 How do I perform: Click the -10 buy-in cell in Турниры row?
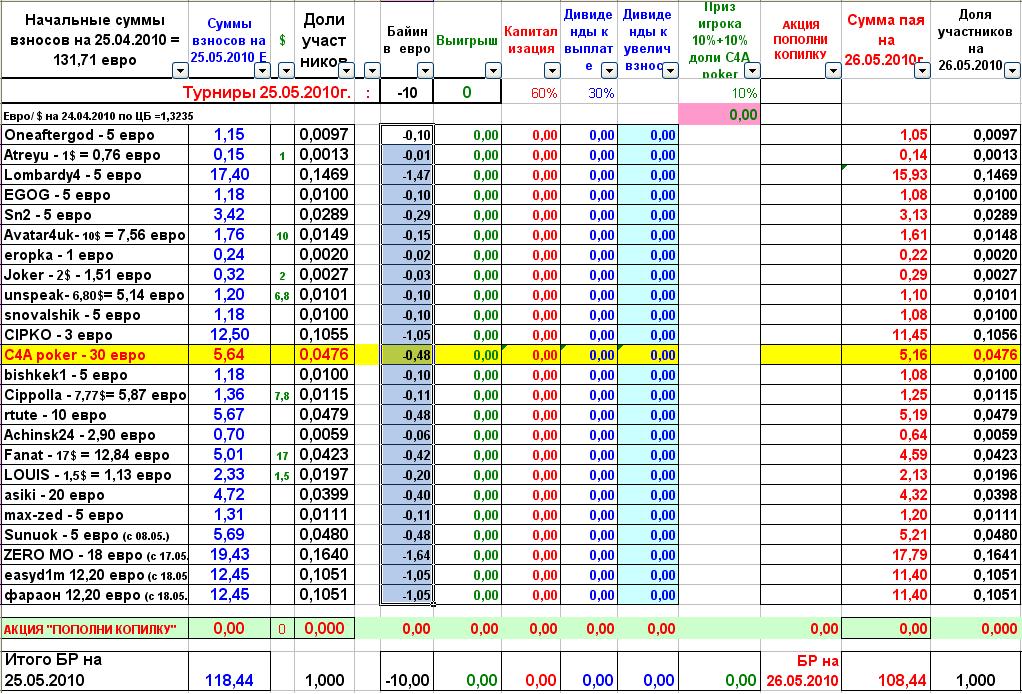407,93
